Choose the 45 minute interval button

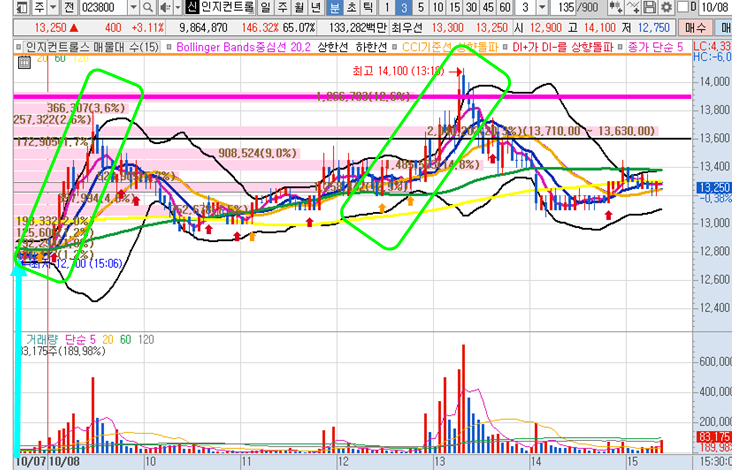point(488,7)
